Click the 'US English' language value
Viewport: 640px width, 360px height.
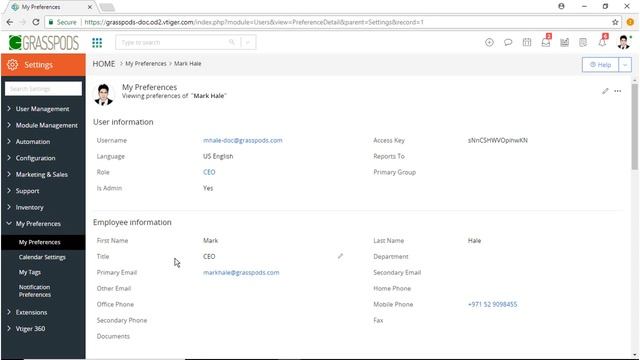(218, 156)
